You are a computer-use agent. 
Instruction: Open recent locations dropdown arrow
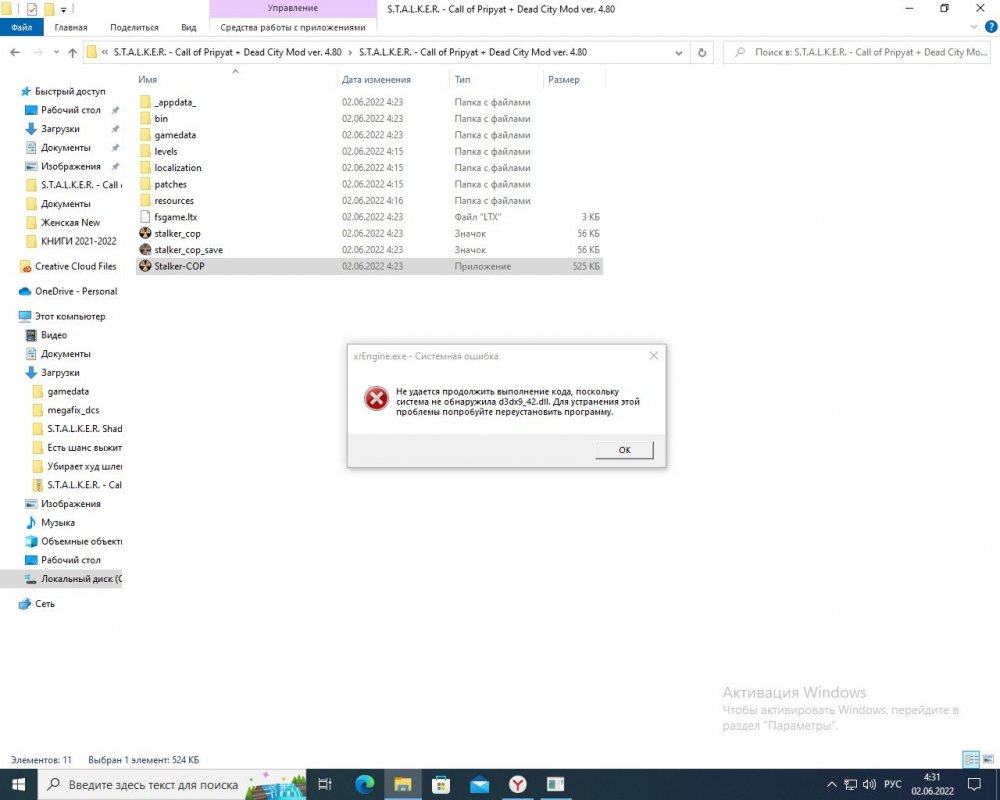[x=56, y=53]
